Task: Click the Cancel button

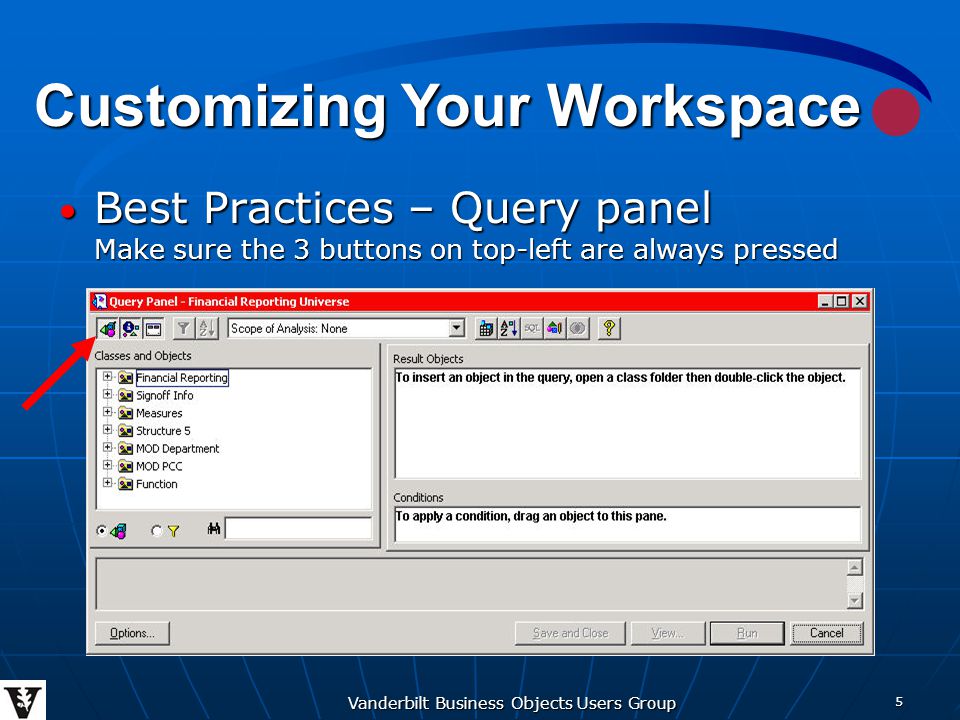Action: [827, 633]
